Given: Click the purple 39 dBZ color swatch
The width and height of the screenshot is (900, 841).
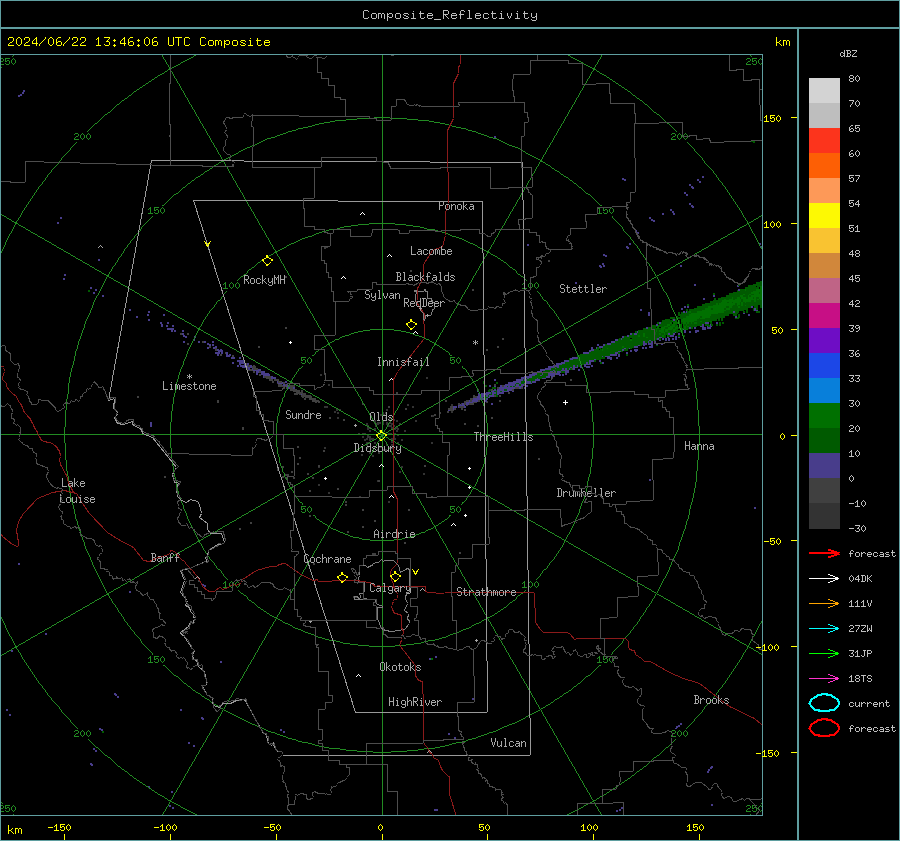Looking at the screenshot, I should pyautogui.click(x=824, y=340).
